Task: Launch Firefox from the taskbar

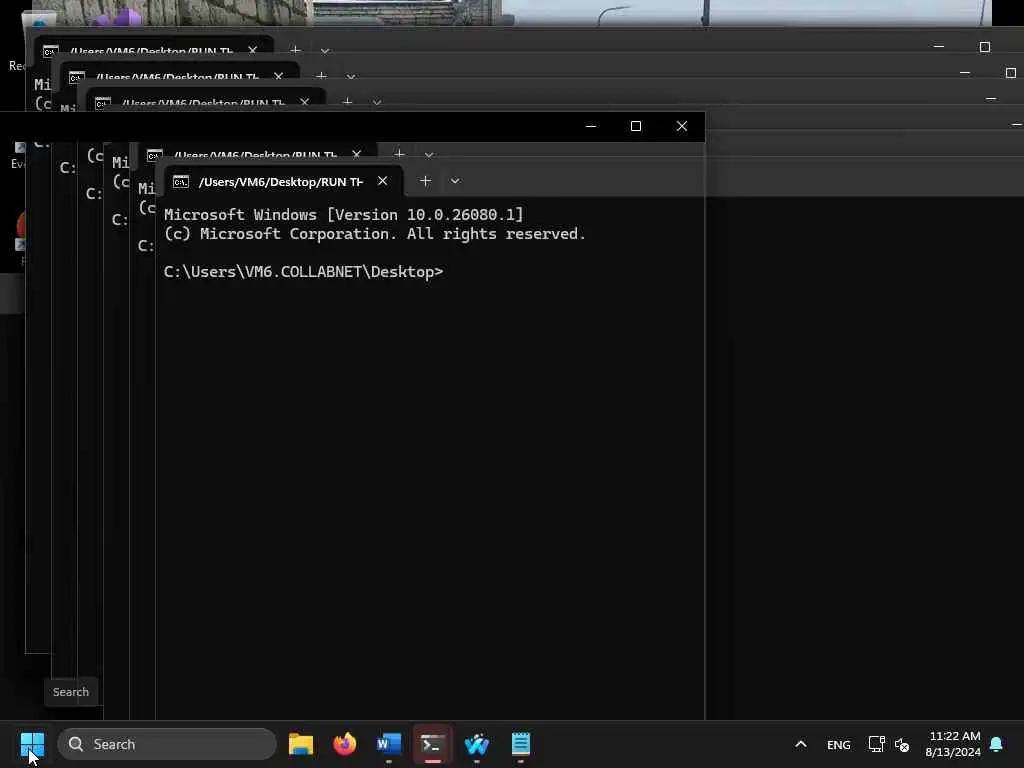Action: (x=345, y=744)
